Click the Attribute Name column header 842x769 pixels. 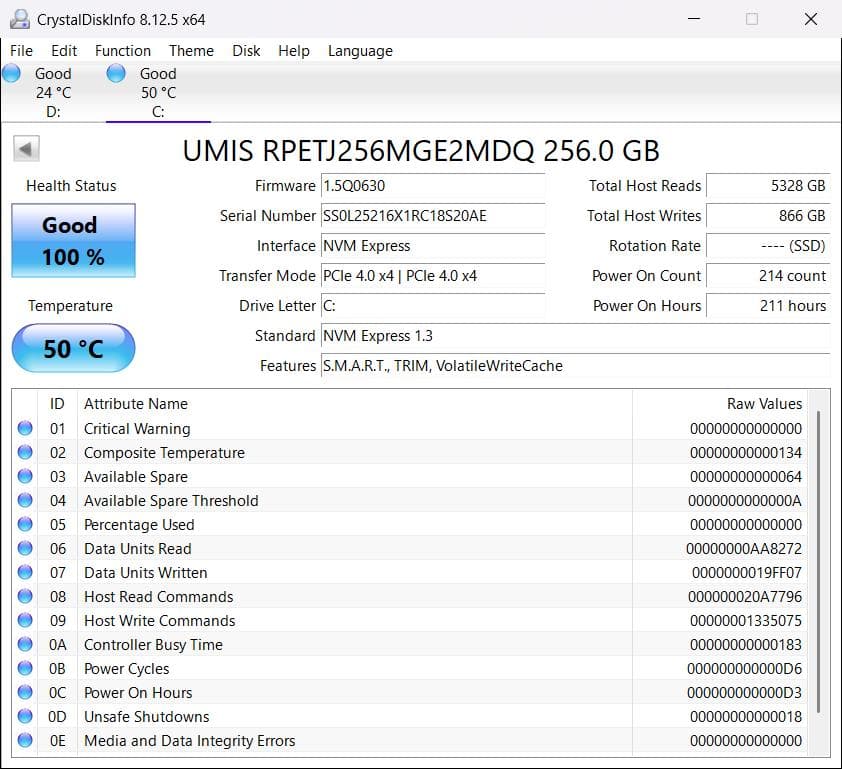pos(135,404)
